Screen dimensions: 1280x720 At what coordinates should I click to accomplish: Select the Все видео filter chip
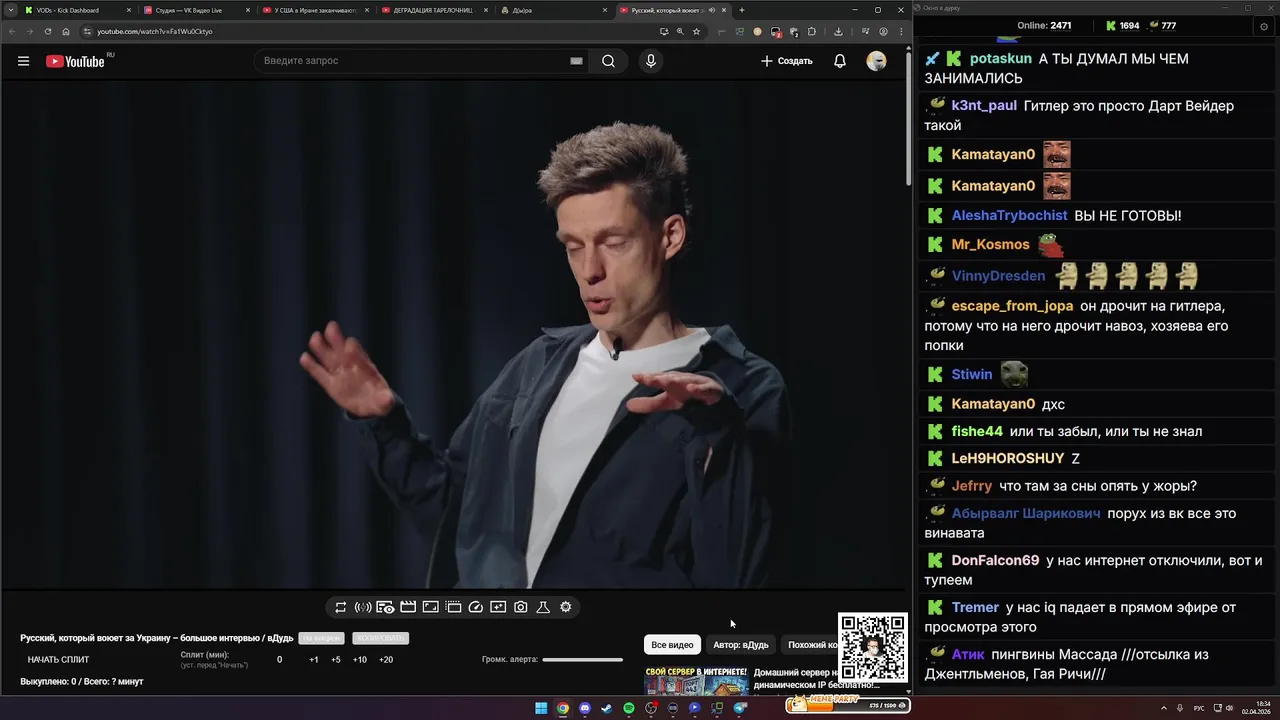[x=672, y=645]
